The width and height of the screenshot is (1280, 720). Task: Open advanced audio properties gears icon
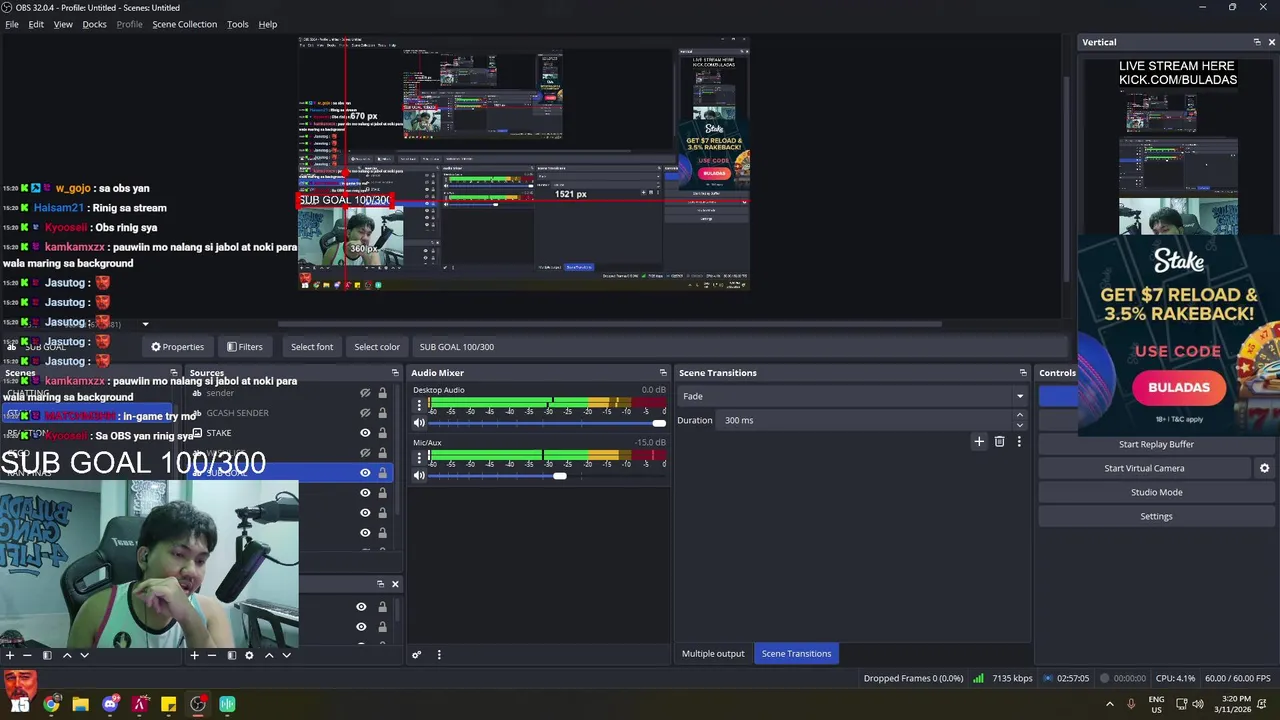pyautogui.click(x=417, y=655)
